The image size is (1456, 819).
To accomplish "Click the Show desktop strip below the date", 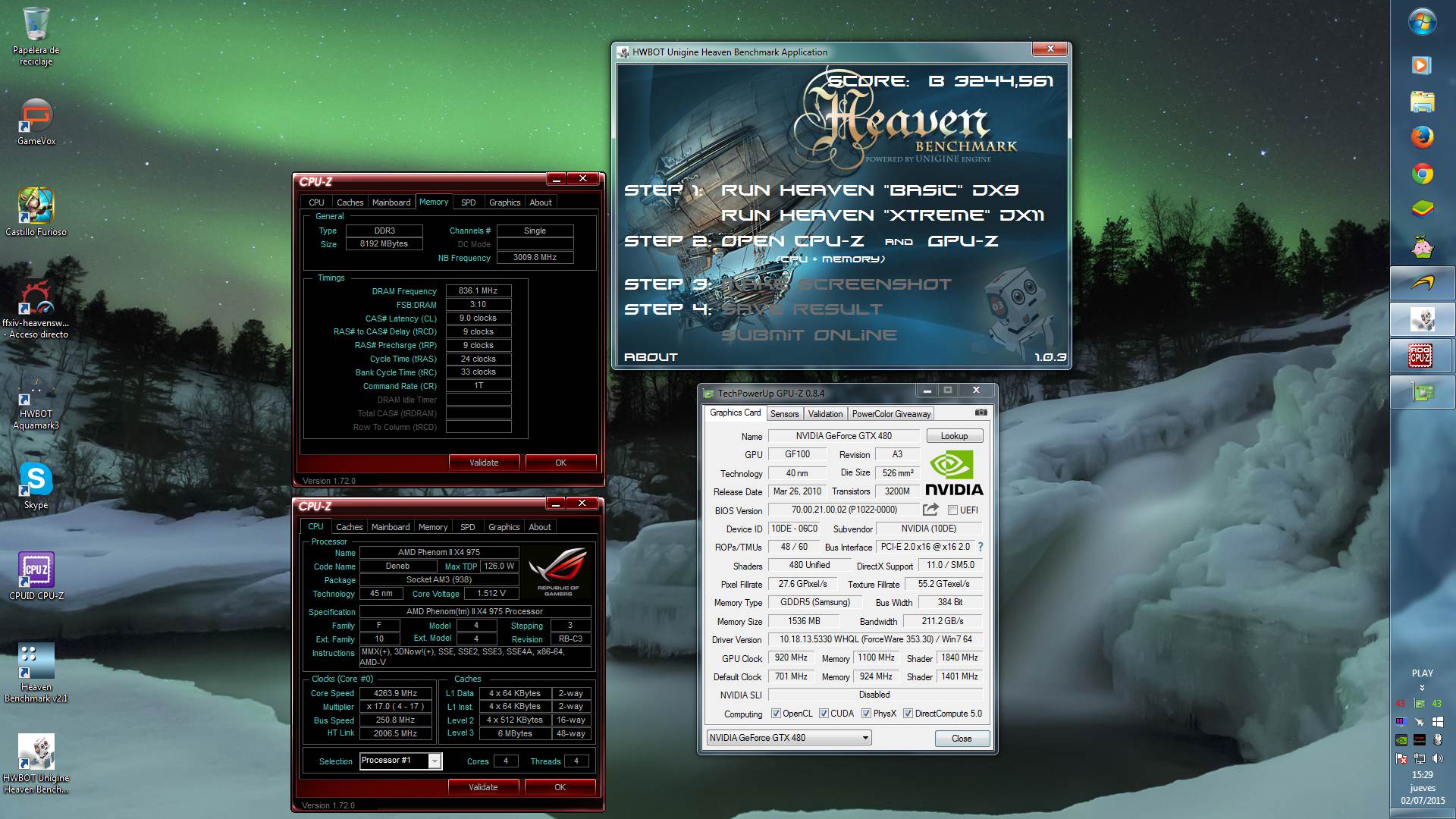I will [x=1423, y=814].
